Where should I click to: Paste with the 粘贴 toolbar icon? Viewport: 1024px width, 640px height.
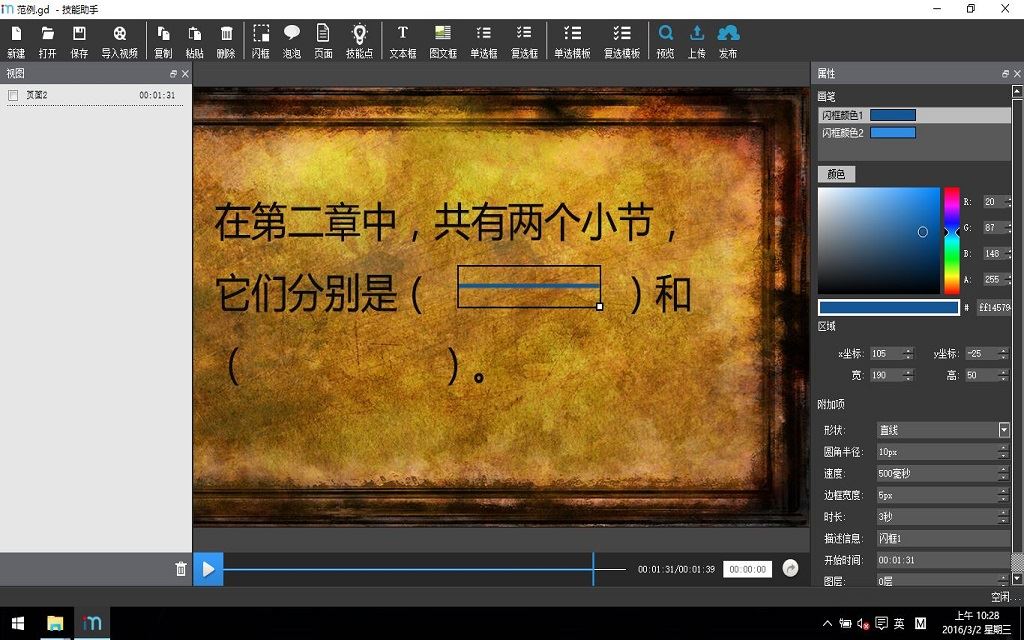click(x=195, y=41)
